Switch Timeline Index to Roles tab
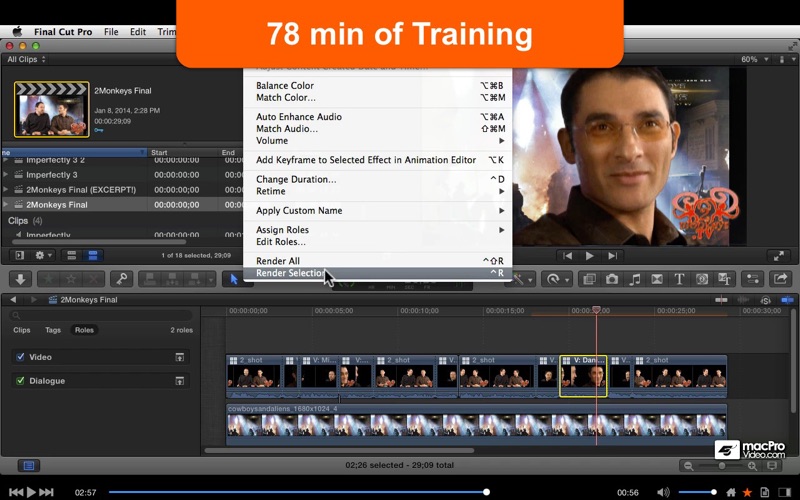800x500 pixels. pos(84,330)
